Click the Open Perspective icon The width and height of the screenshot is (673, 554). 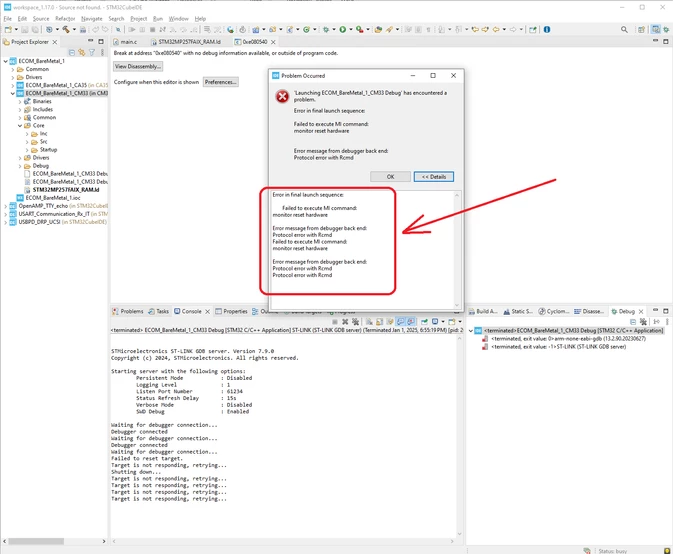(641, 30)
